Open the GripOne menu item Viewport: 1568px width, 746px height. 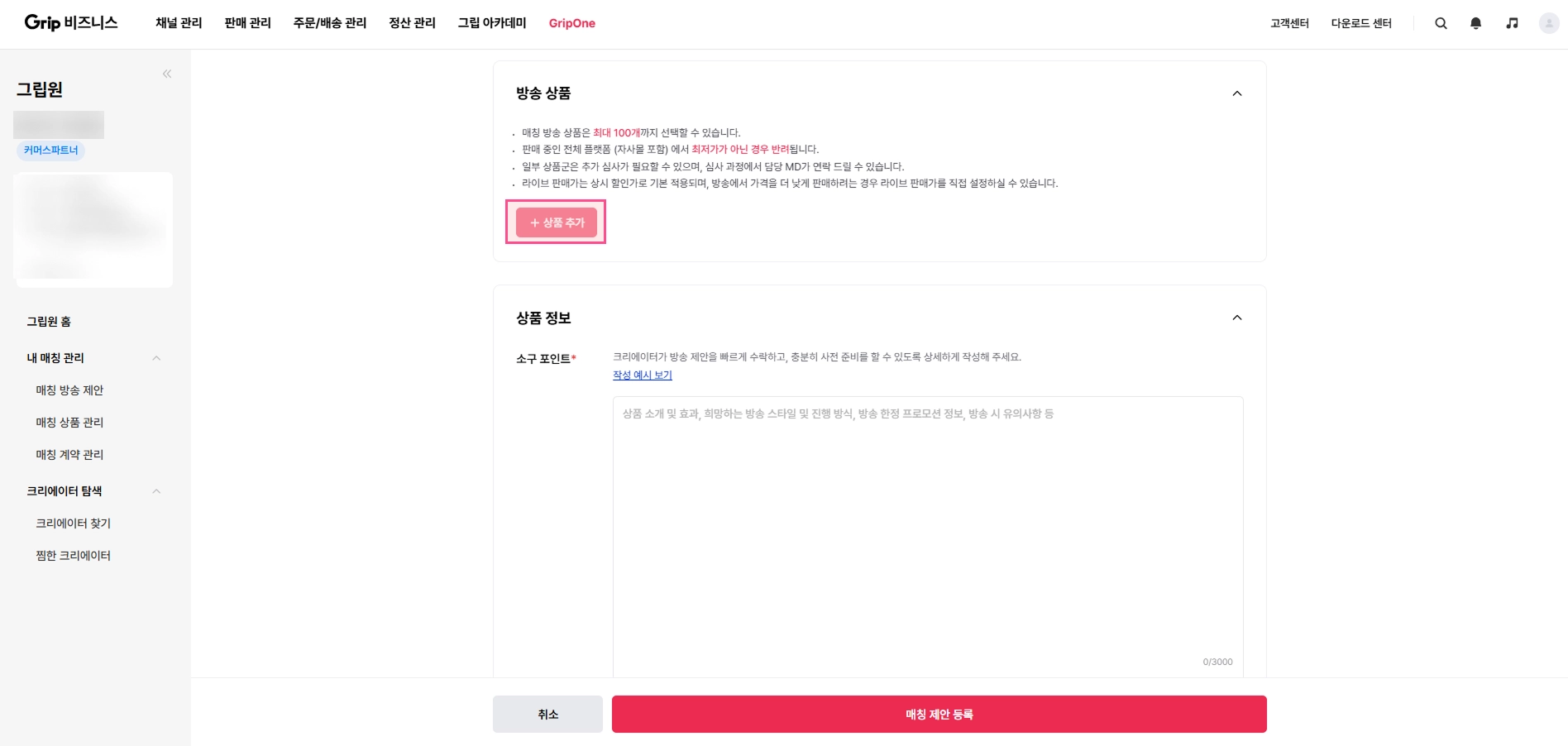click(571, 23)
